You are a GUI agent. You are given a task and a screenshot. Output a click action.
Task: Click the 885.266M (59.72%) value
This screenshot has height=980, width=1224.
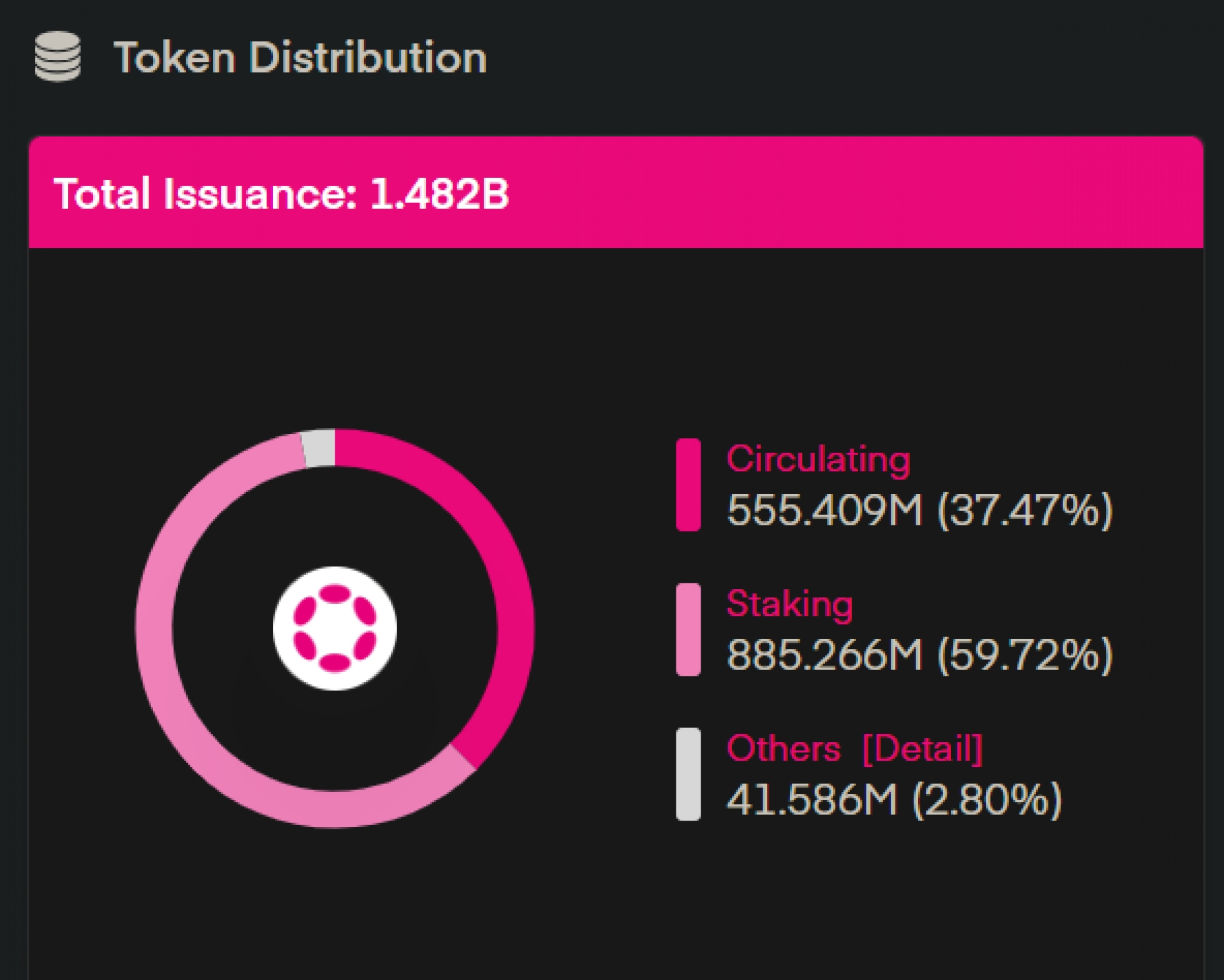tap(919, 655)
